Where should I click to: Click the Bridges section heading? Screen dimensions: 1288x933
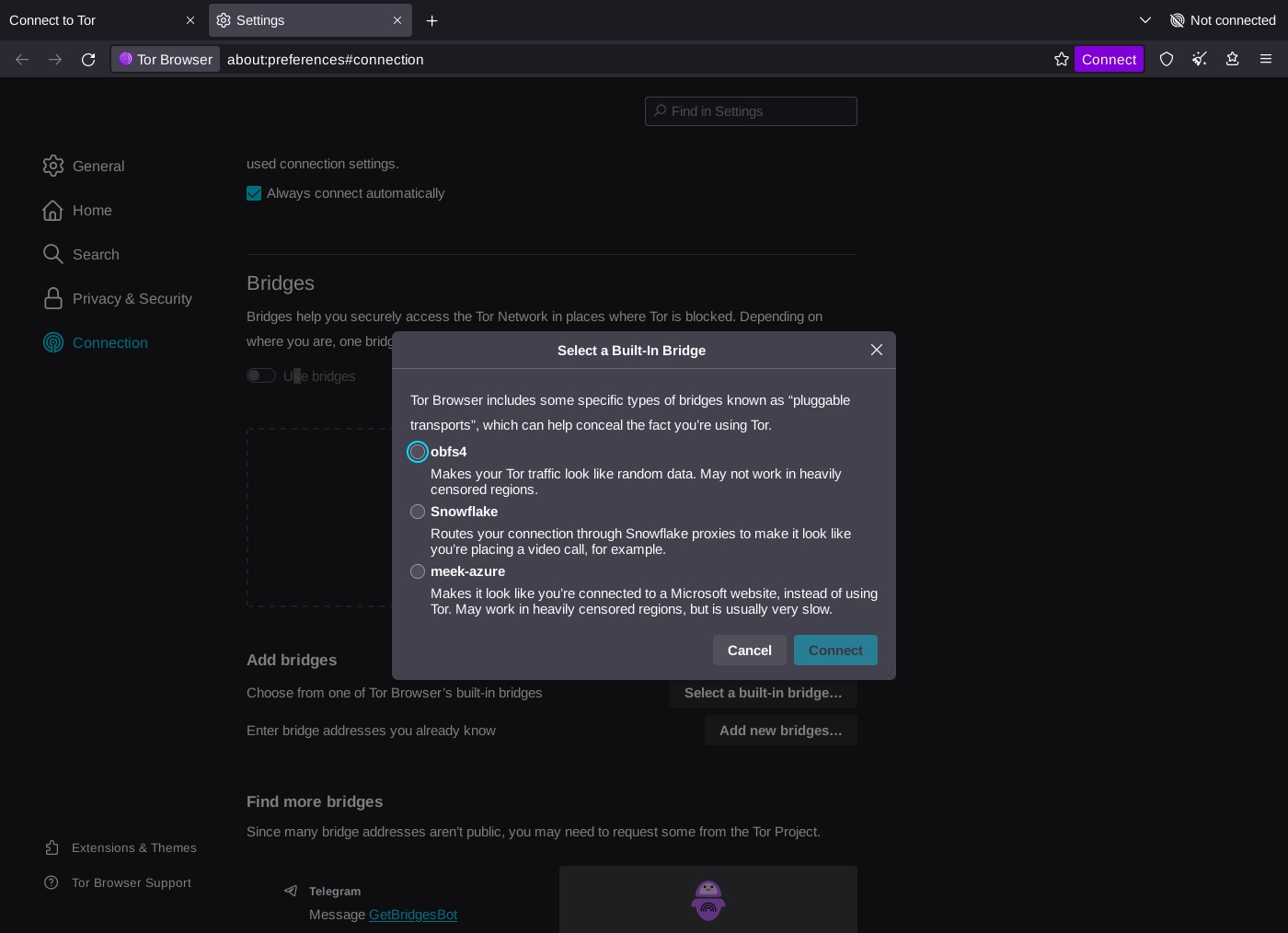[281, 283]
